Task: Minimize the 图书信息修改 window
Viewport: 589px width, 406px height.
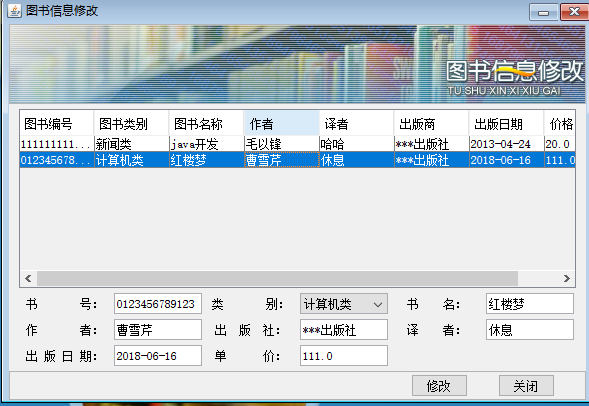Action: (544, 12)
